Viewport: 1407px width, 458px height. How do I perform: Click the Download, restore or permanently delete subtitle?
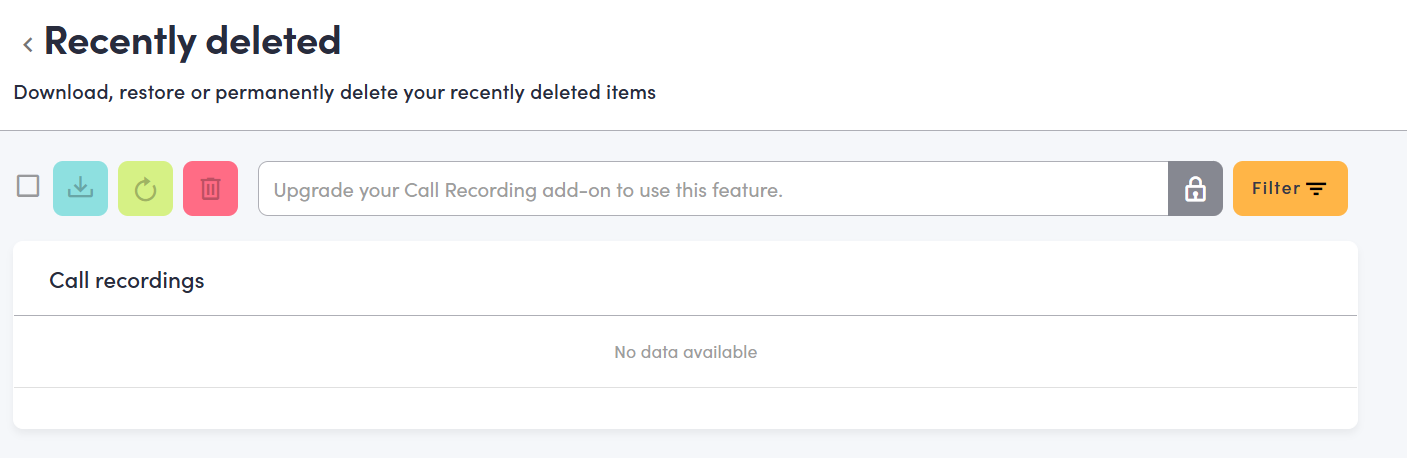pos(334,93)
